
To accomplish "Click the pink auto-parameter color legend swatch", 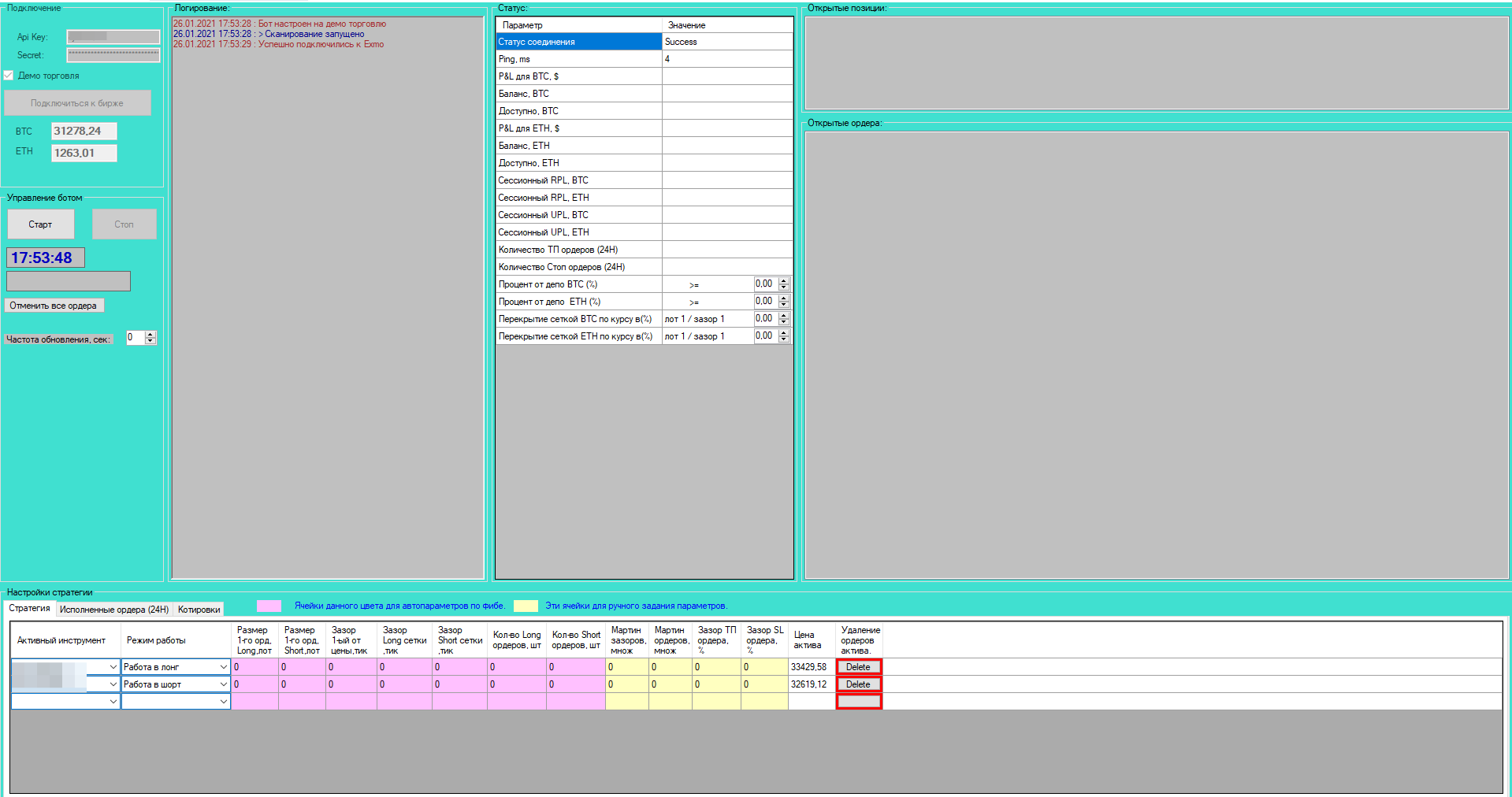I will [269, 606].
